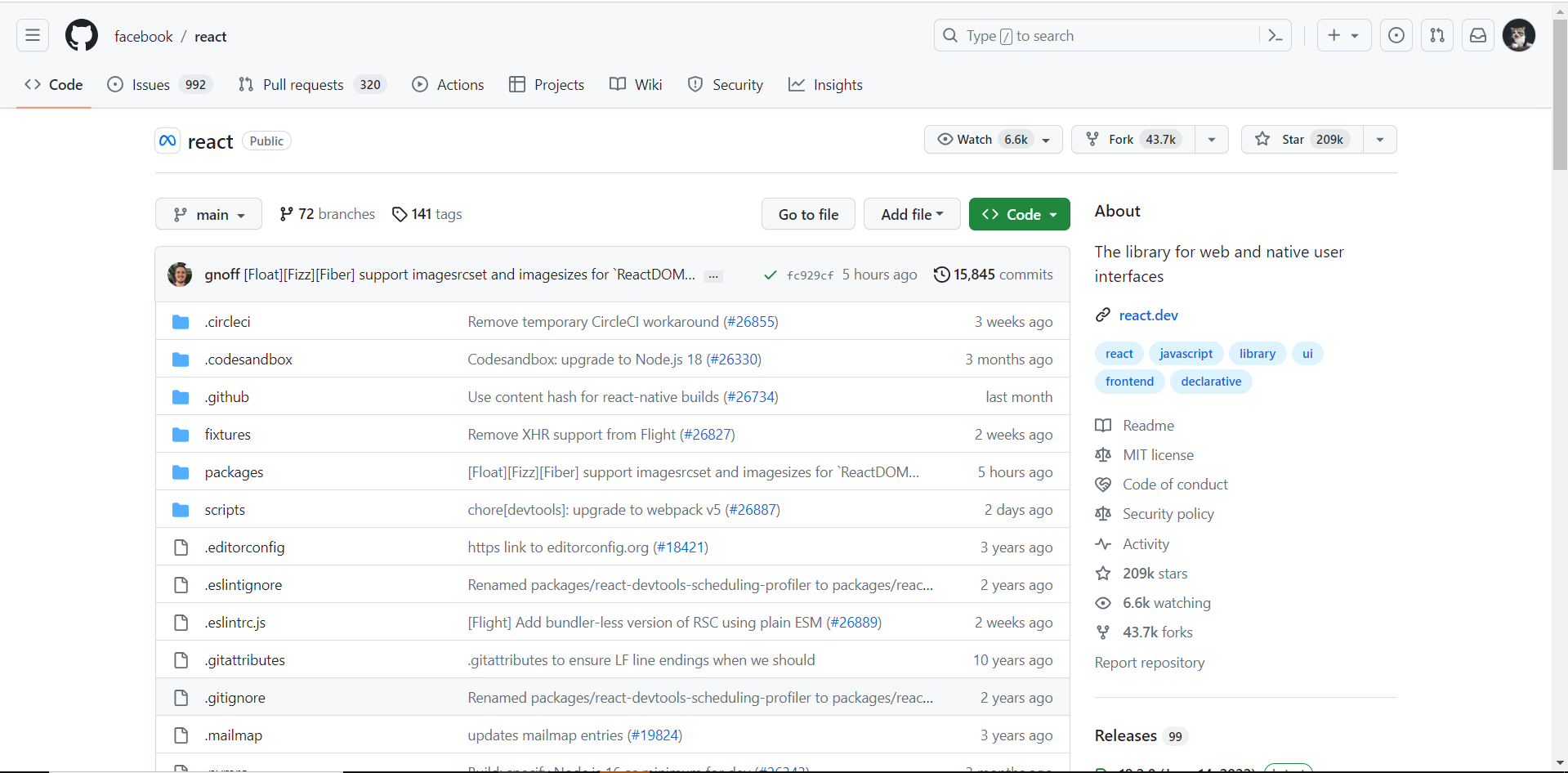Click the fork icon beside 43.7k forks
The width and height of the screenshot is (1568, 773).
click(x=1103, y=632)
